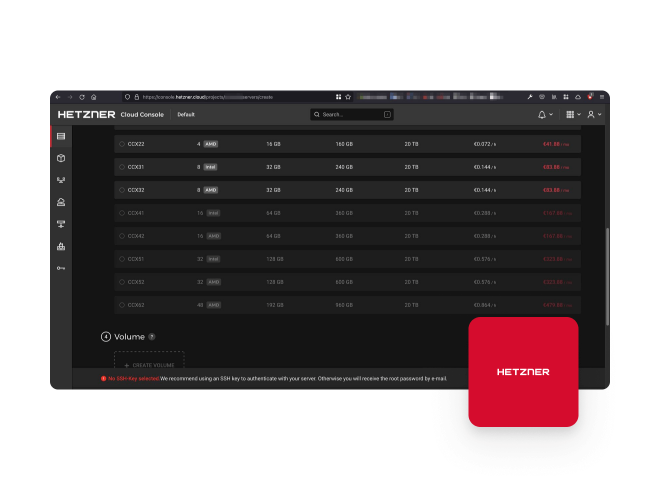Click the Create Volume button
660x480 pixels.
tap(149, 366)
